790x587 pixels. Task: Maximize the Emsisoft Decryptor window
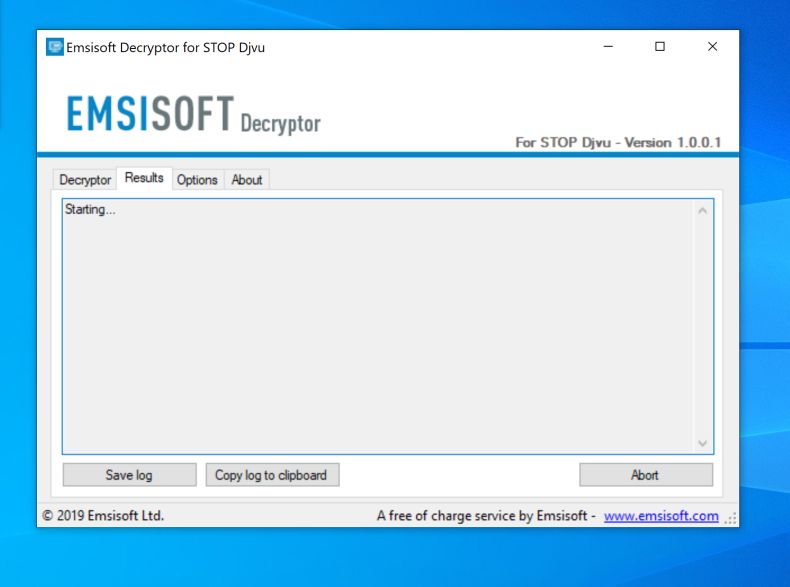coord(660,46)
